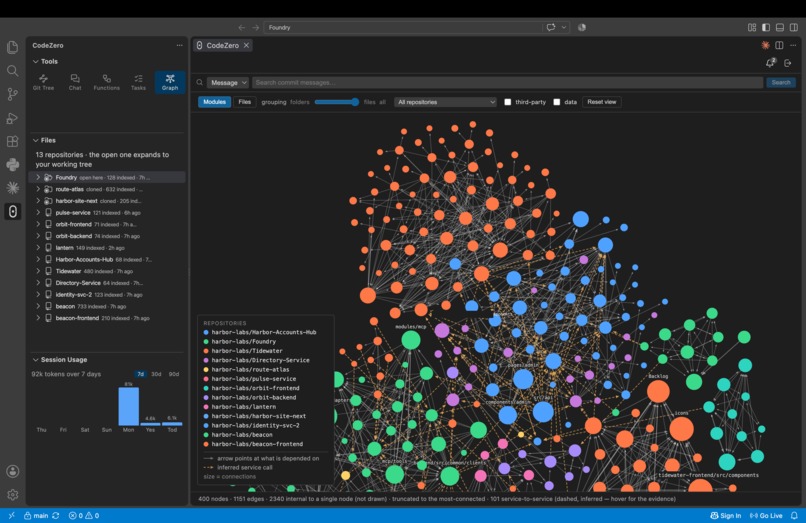Viewport: 806px width, 523px height.
Task: Open the Manage settings gear icon
Action: tap(12, 494)
